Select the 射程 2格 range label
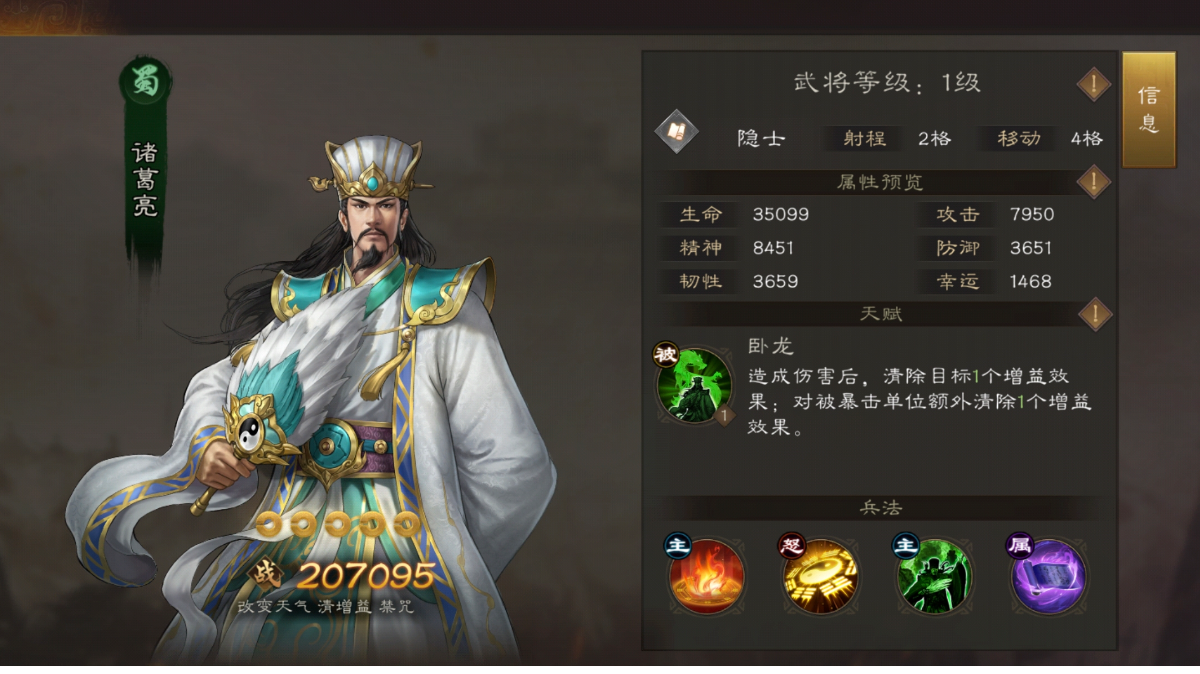Viewport: 1200px width, 674px height. (x=890, y=138)
